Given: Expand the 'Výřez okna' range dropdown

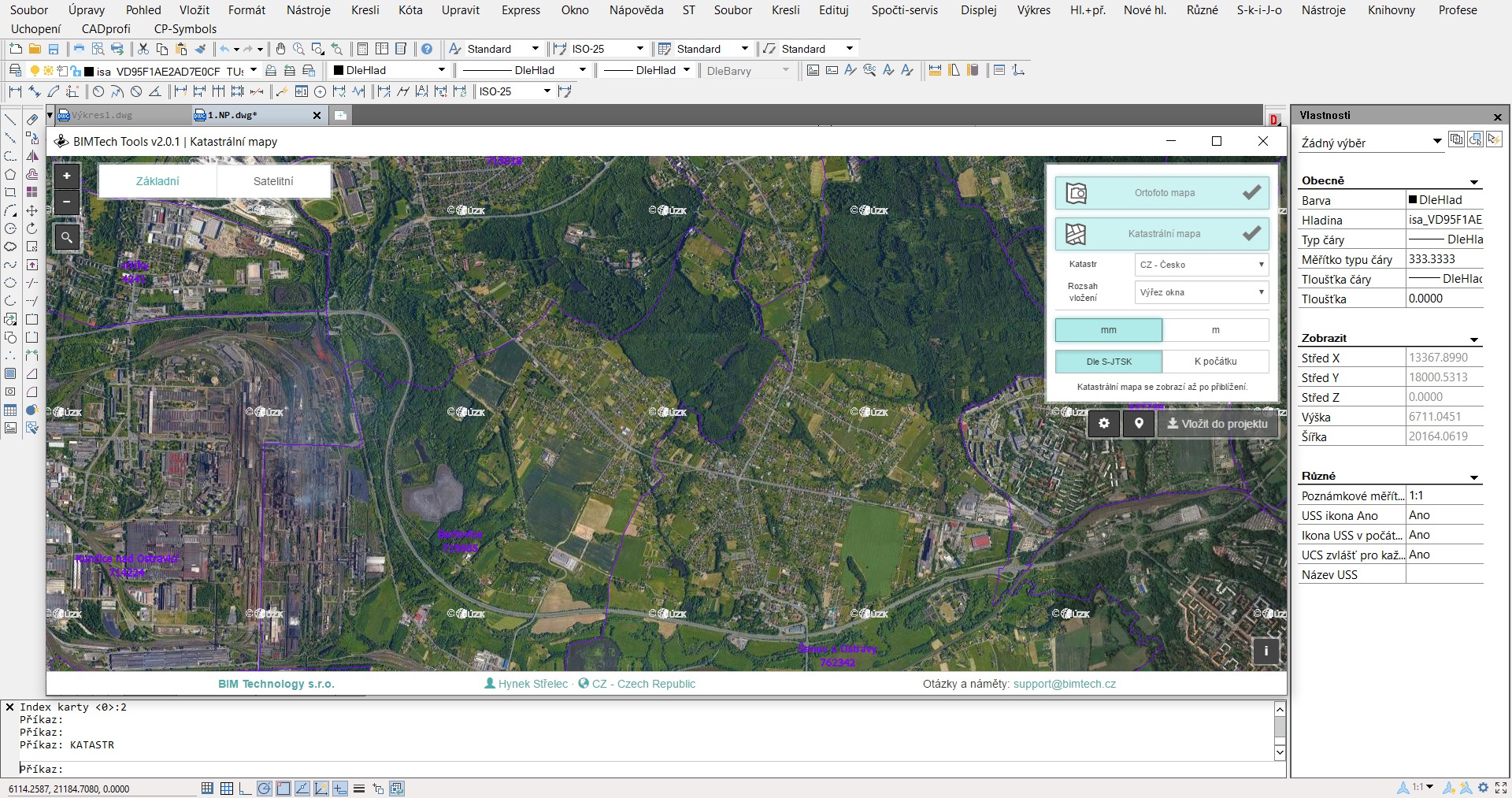Looking at the screenshot, I should click(x=1202, y=292).
